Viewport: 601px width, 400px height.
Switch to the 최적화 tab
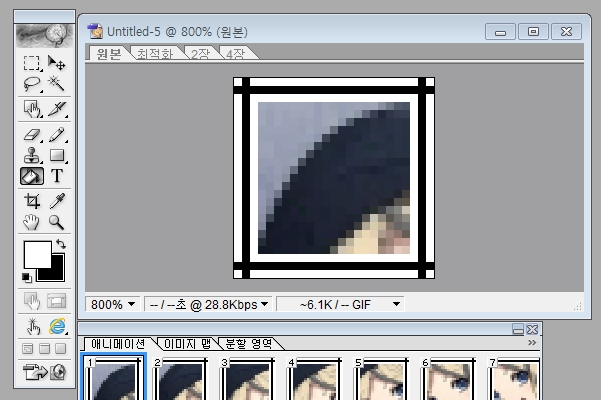[x=155, y=54]
